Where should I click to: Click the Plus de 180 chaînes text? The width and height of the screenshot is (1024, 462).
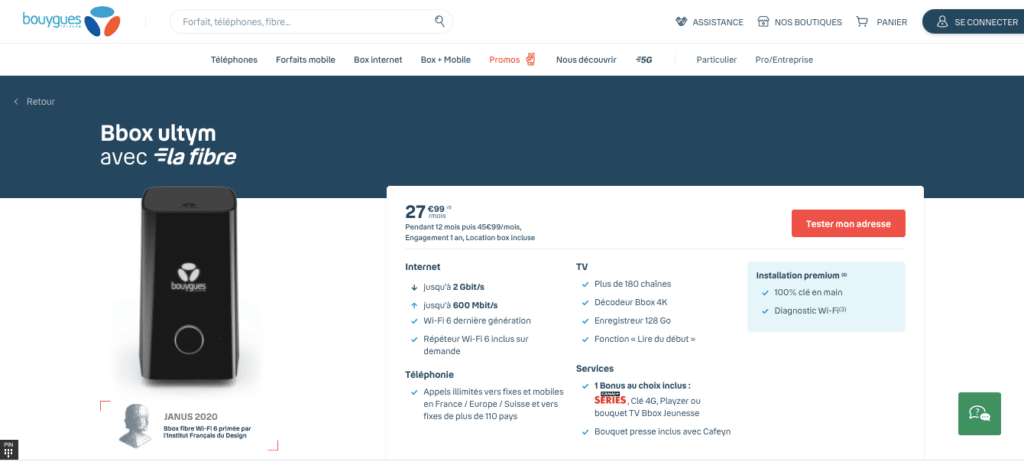click(633, 284)
